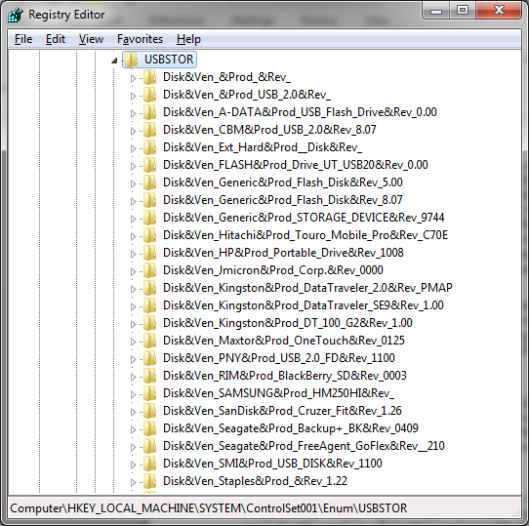529x526 pixels.
Task: Select Disk&Ven_HP&Prod_Portable_Drive&Rev_1008 key name
Action: pos(283,253)
